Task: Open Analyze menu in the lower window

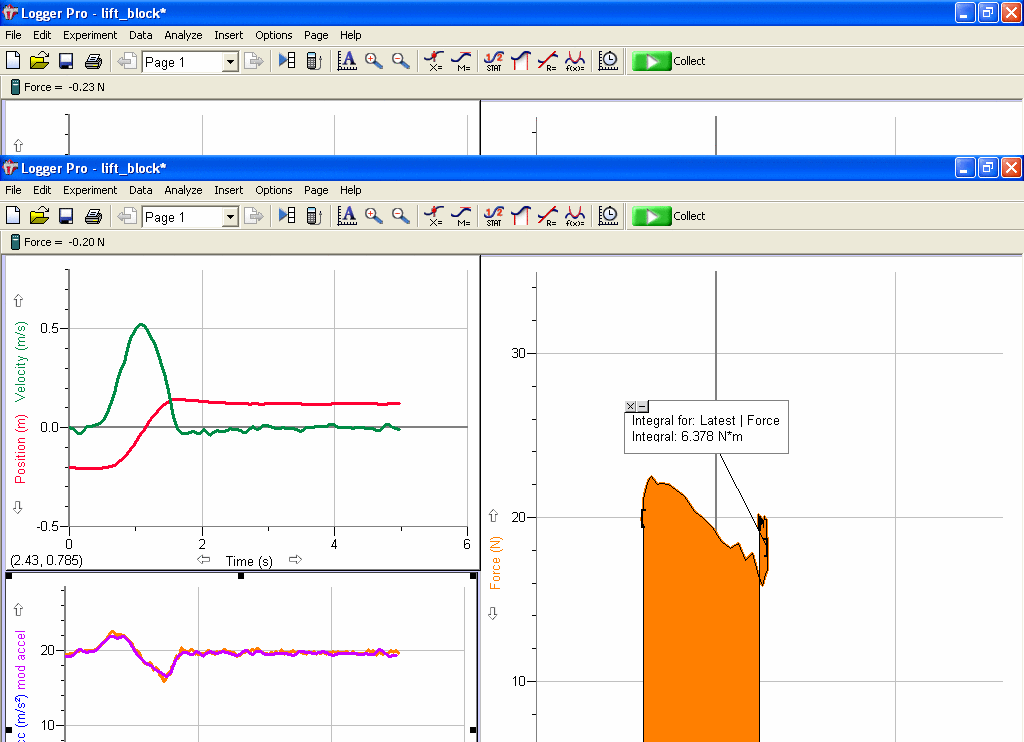Action: pyautogui.click(x=183, y=190)
